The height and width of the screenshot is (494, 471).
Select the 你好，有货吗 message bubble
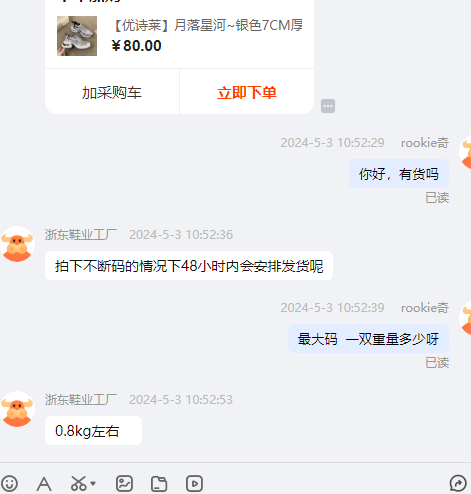pos(399,174)
